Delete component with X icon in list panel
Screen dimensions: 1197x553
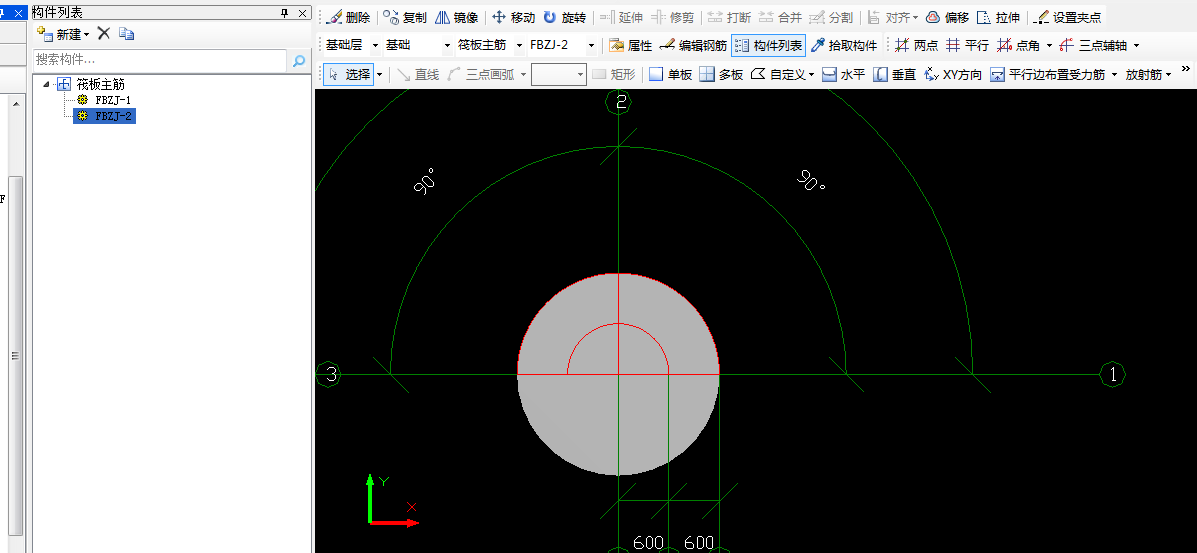click(x=104, y=34)
